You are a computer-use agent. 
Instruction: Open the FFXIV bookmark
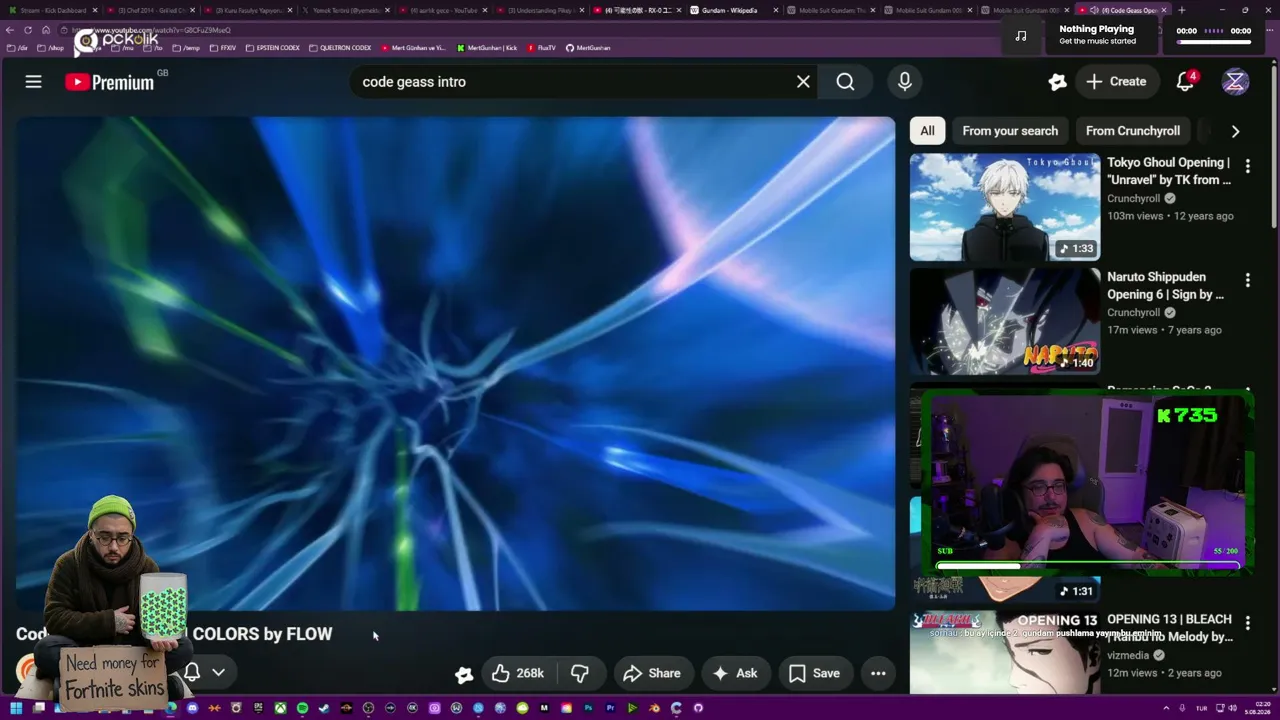pyautogui.click(x=223, y=48)
